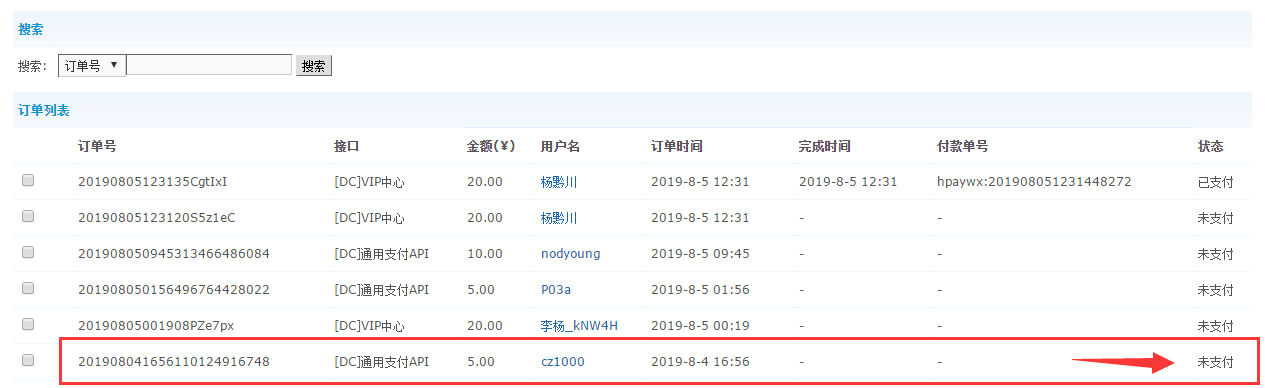This screenshot has height=388, width=1265.
Task: Click 未支付 status for 李杨_kNW4H order
Action: point(1216,326)
